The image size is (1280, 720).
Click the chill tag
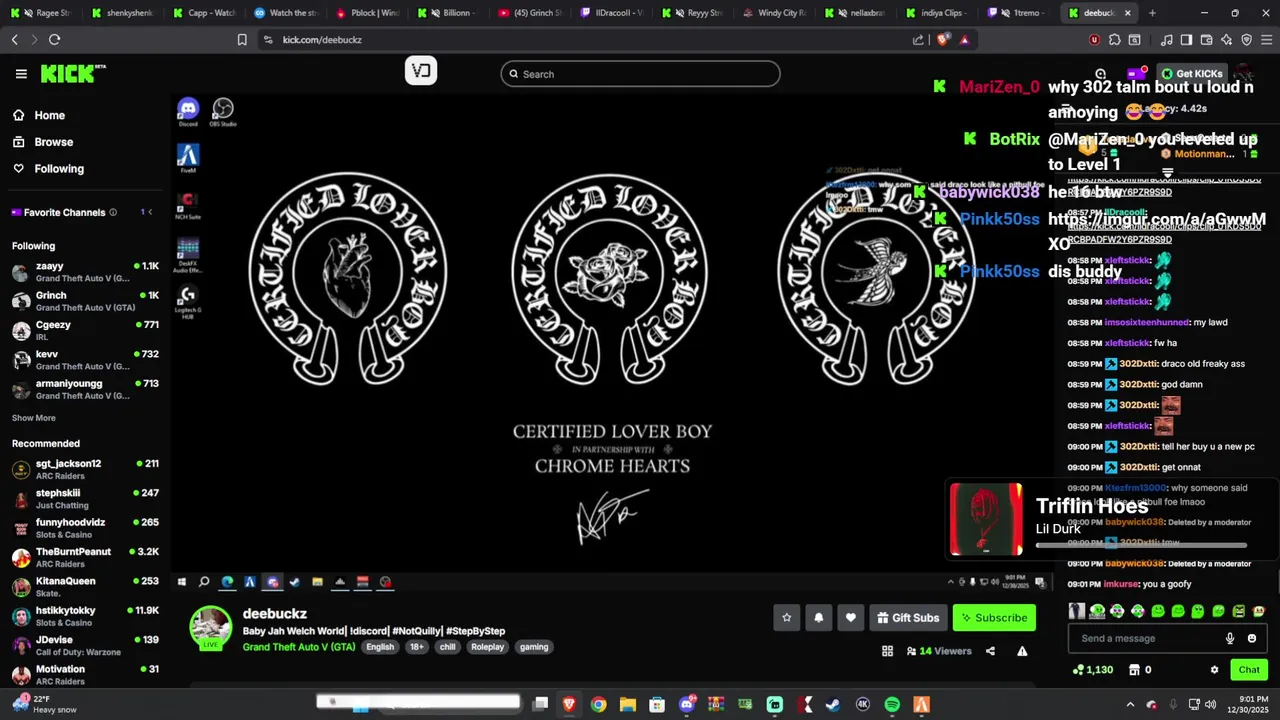click(447, 647)
